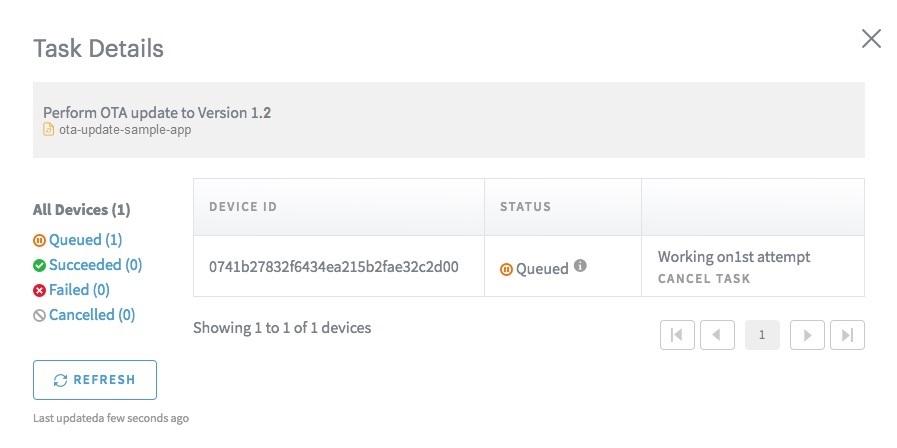Click the orange Queued filter icon in the sidebar
The height and width of the screenshot is (448, 897).
[39, 240]
